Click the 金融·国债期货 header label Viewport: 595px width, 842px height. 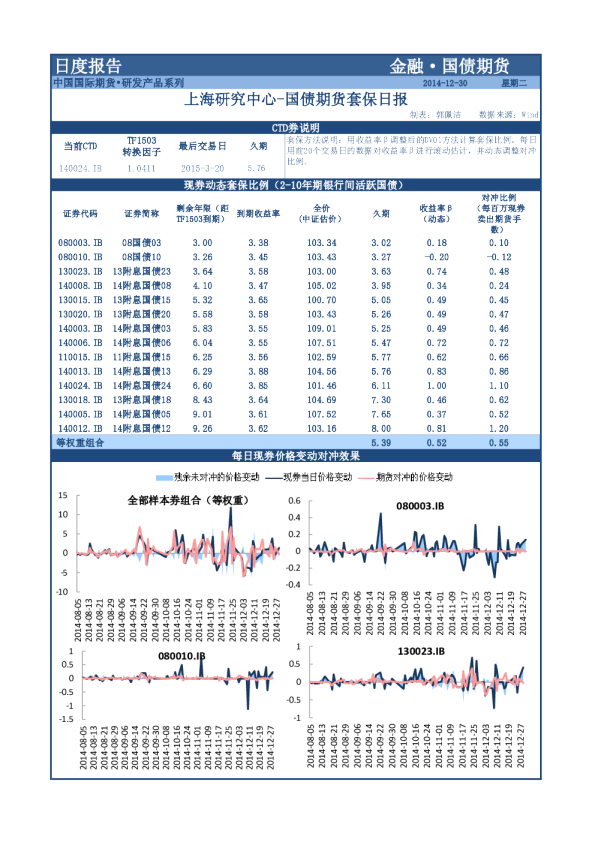449,66
